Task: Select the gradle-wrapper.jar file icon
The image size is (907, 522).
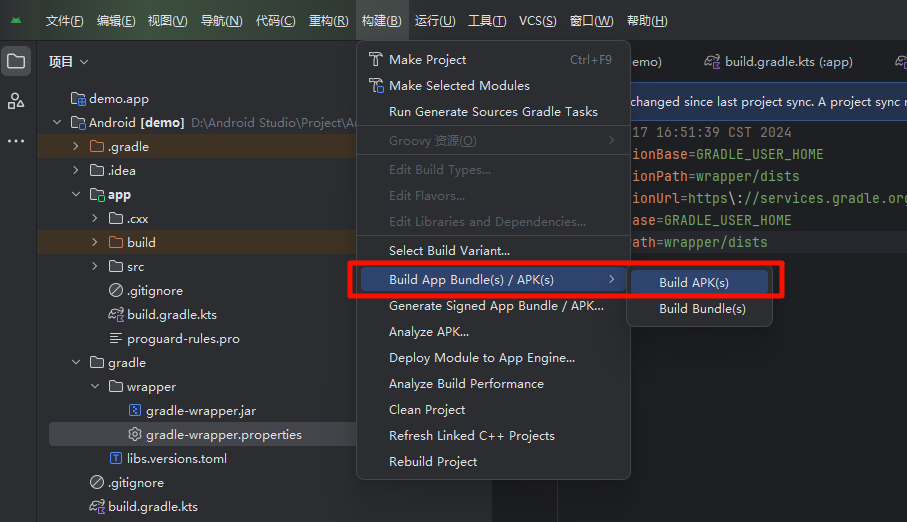Action: (135, 411)
